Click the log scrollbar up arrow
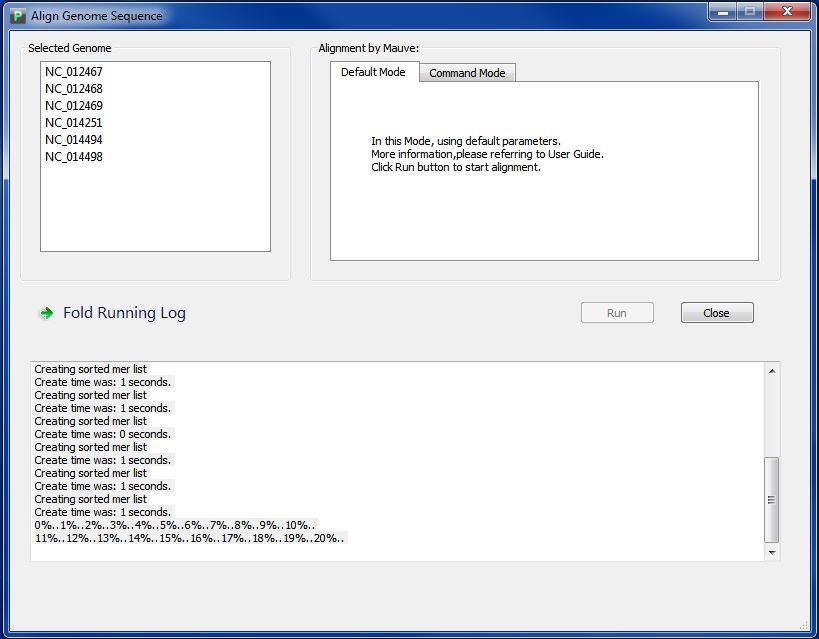 point(771,371)
